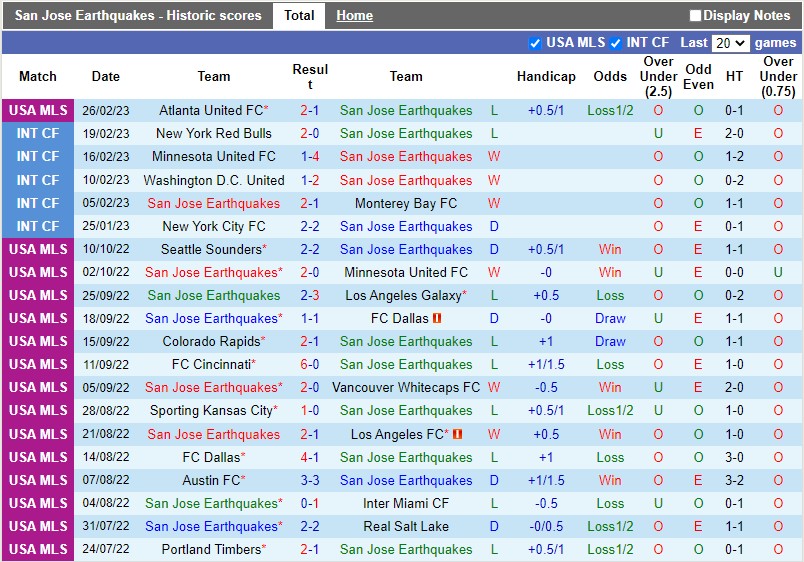Click the HT column header
The width and height of the screenshot is (804, 562).
point(734,76)
